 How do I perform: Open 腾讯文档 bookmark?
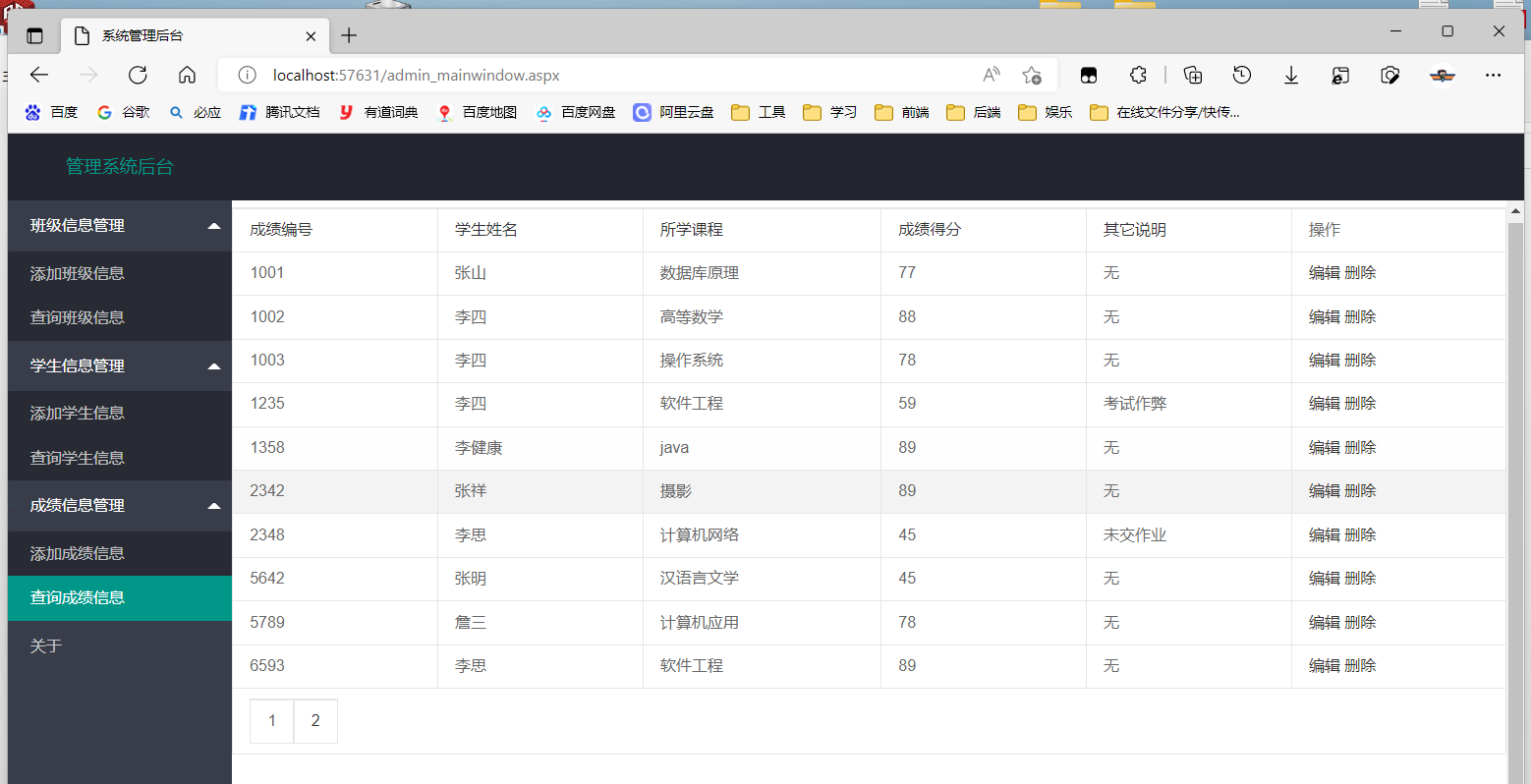280,112
